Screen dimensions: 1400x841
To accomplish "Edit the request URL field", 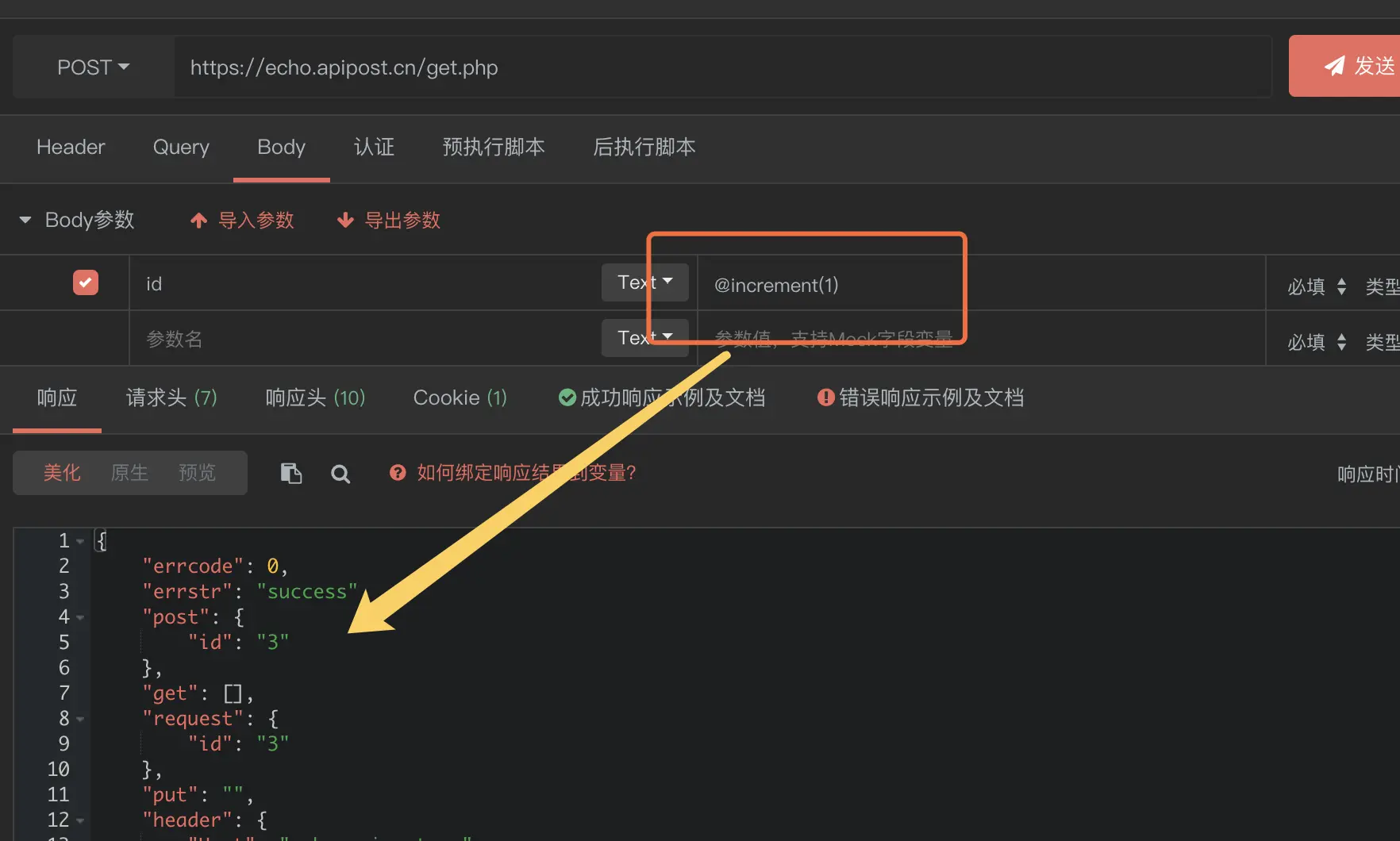I will click(722, 67).
